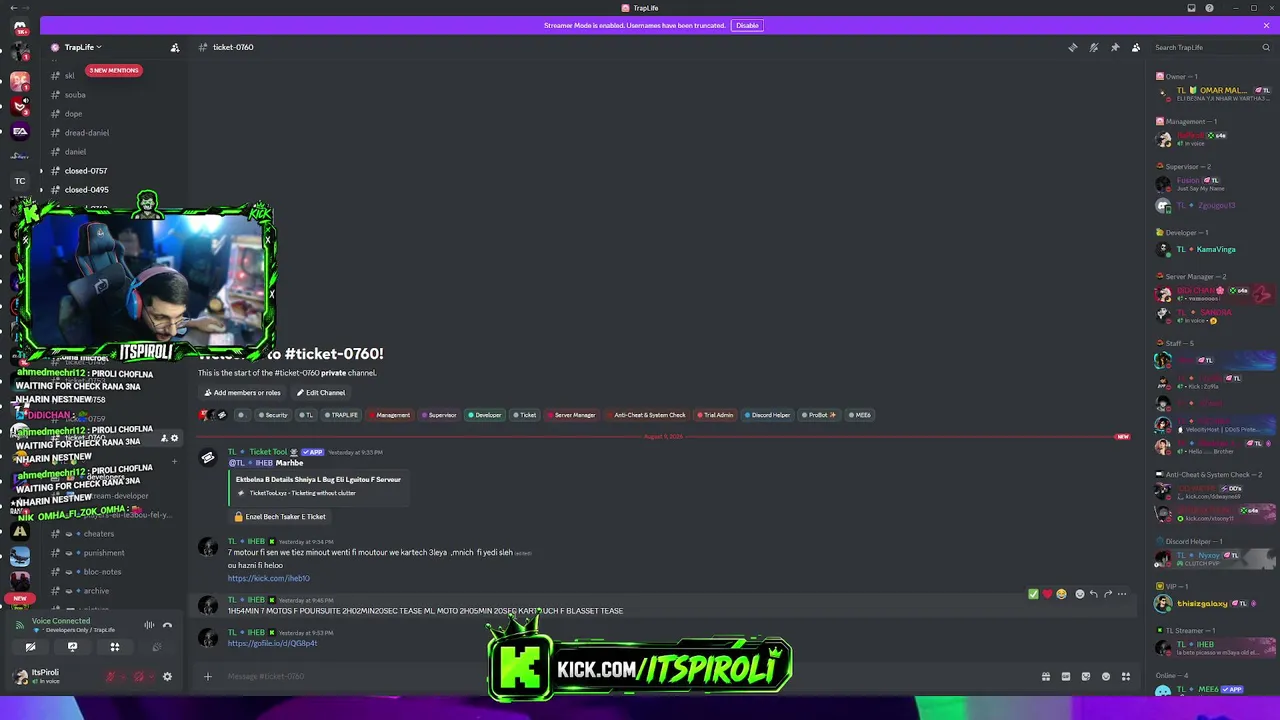Open KamaVinga in the member list
The width and height of the screenshot is (1280, 720).
(1212, 250)
